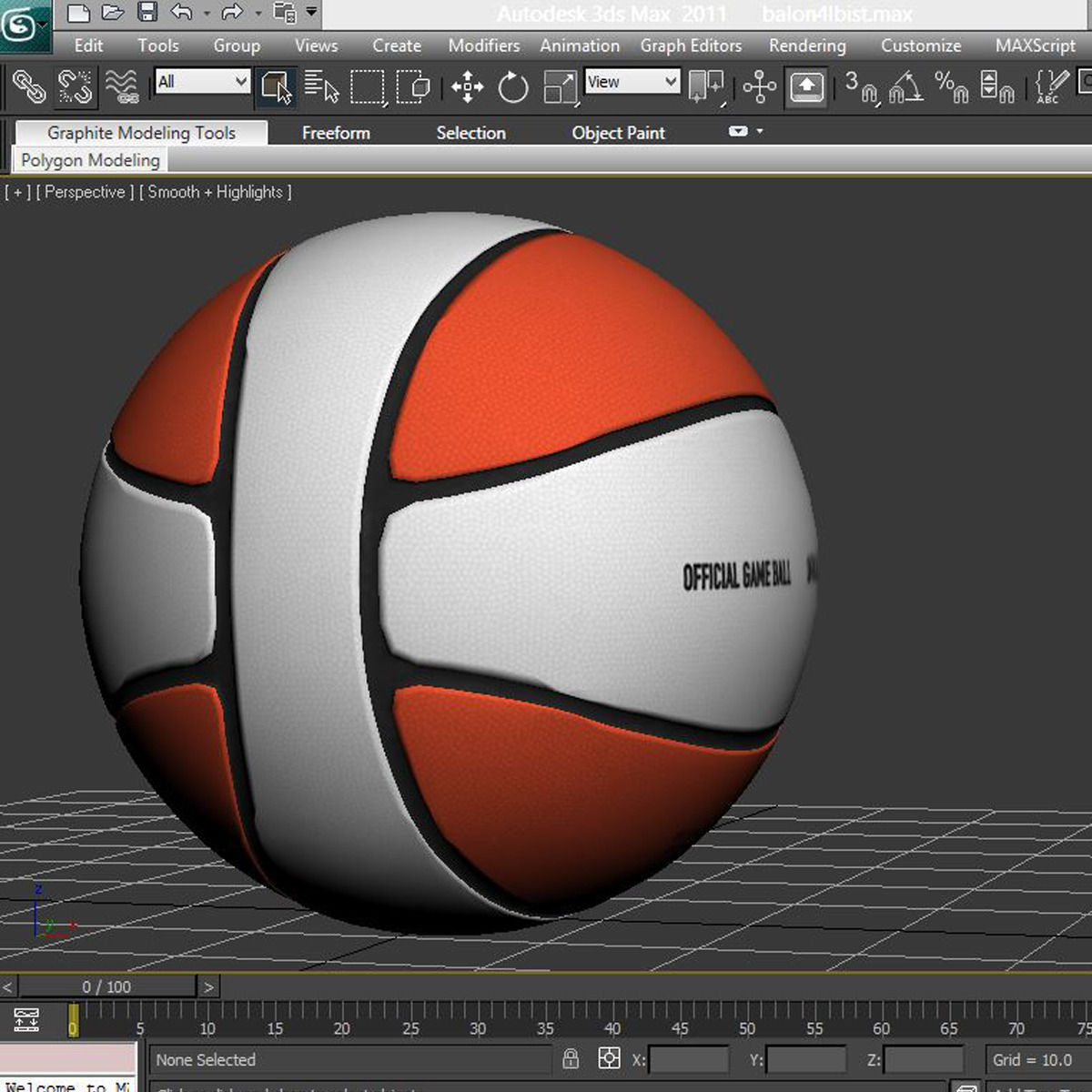Open the Views menu
The image size is (1092, 1092).
[x=316, y=45]
